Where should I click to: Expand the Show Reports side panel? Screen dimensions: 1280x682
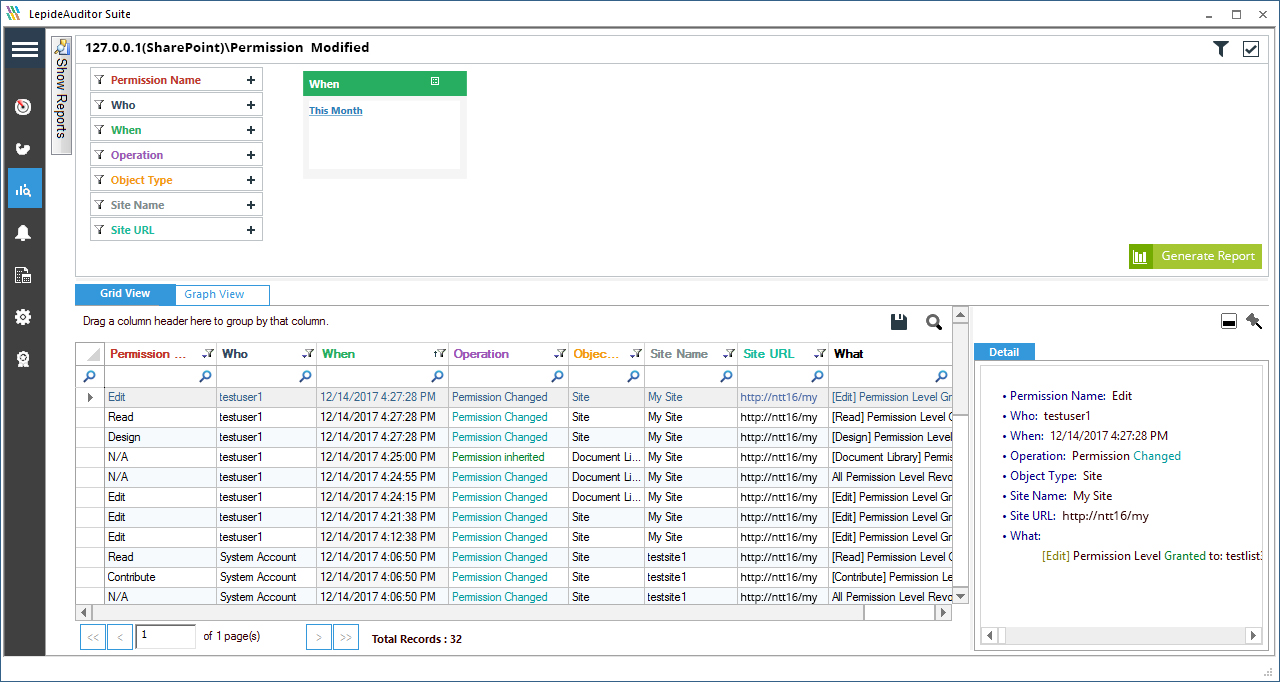pos(61,96)
